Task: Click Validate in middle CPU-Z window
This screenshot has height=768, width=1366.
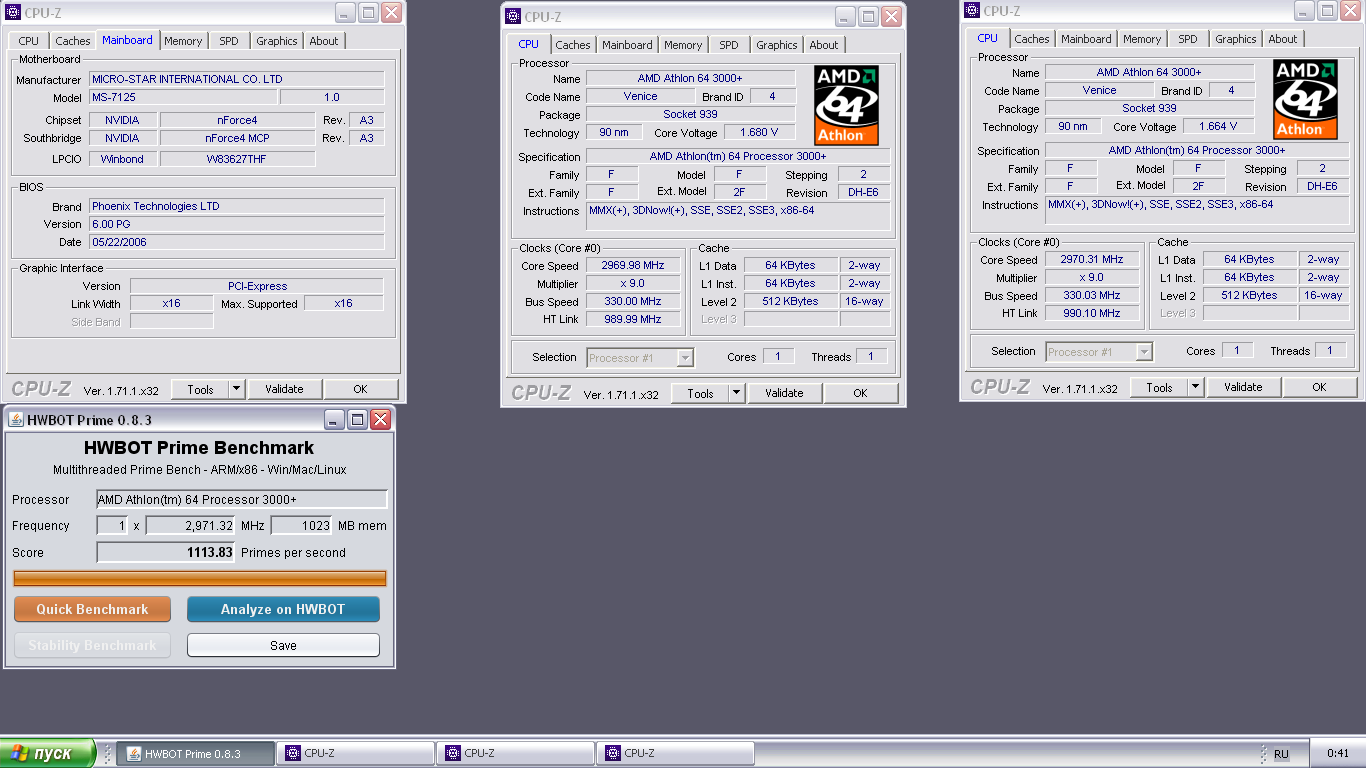Action: pos(785,393)
